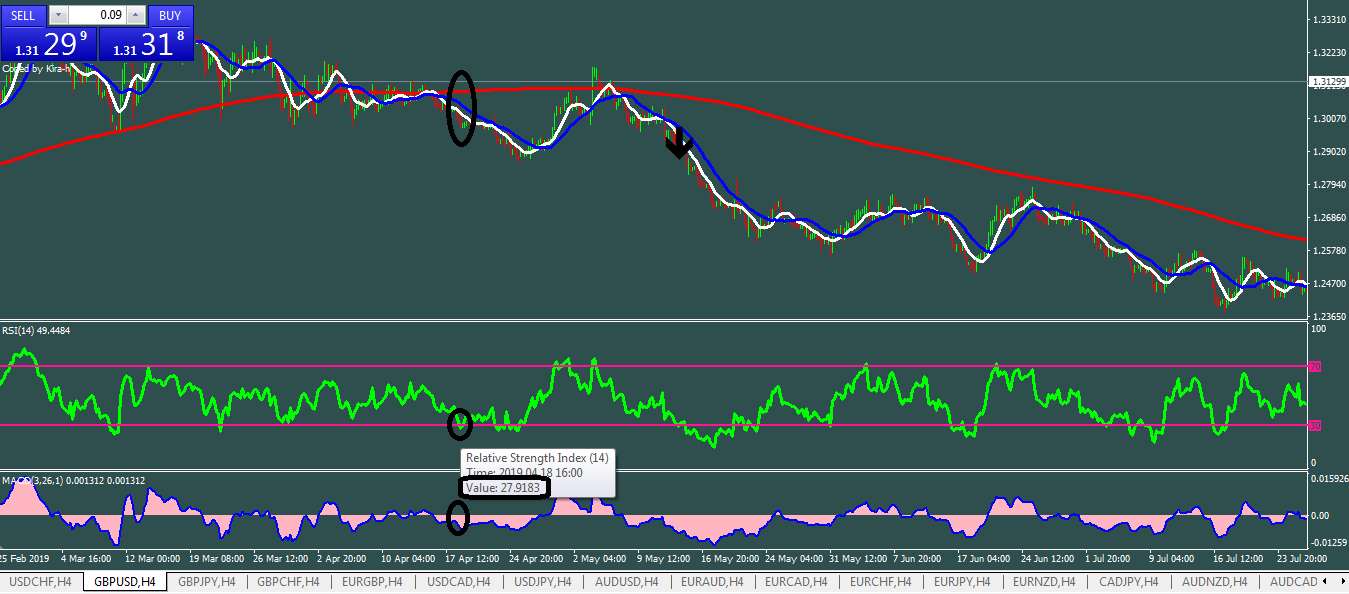Click the RSI 70 level label
The height and width of the screenshot is (594, 1349).
(x=1315, y=367)
